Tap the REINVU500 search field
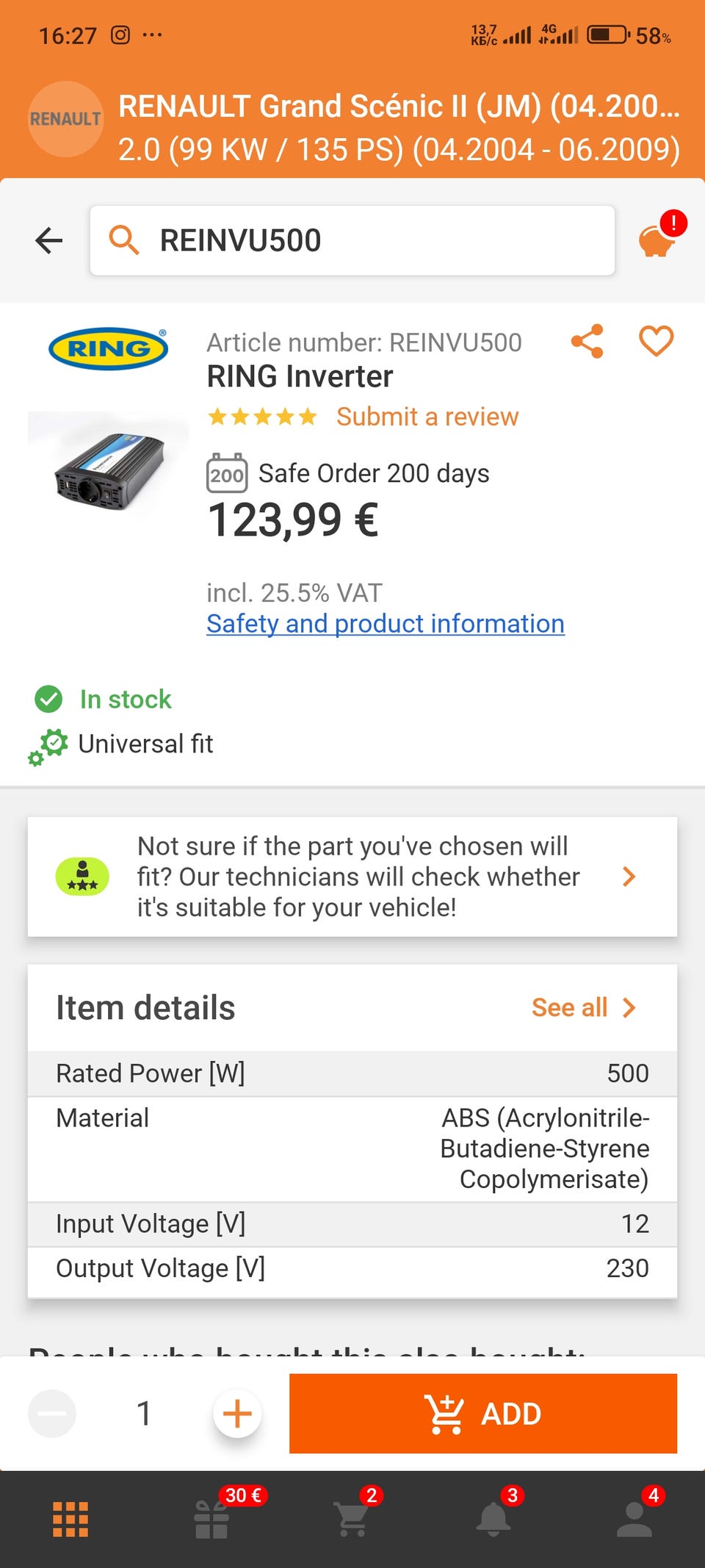 pos(352,240)
